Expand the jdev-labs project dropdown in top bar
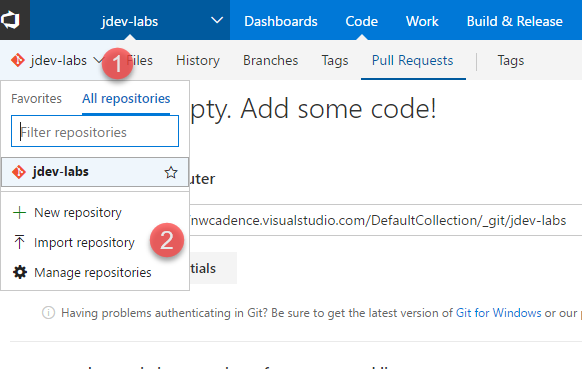 217,20
